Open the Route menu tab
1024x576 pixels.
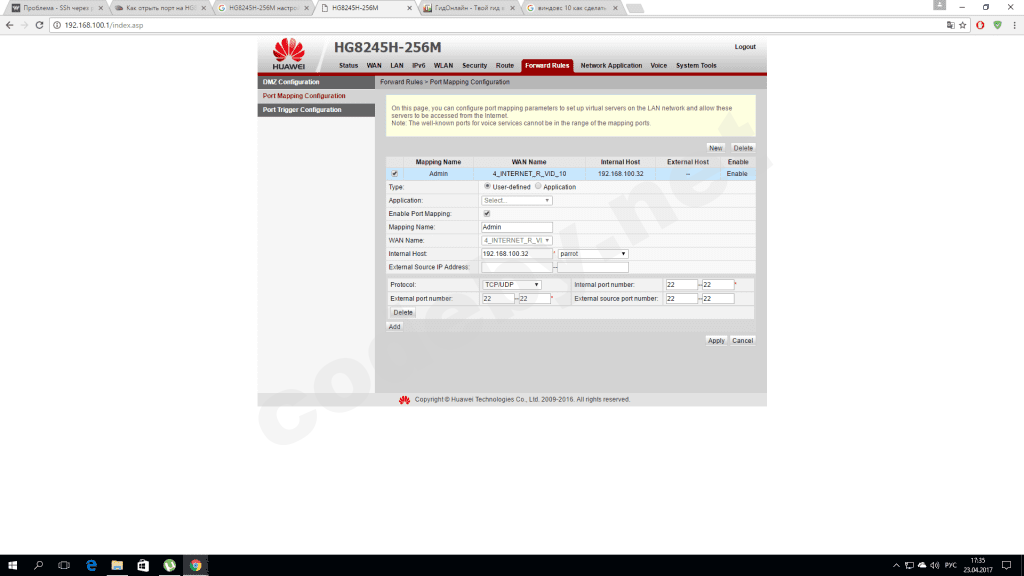504,65
